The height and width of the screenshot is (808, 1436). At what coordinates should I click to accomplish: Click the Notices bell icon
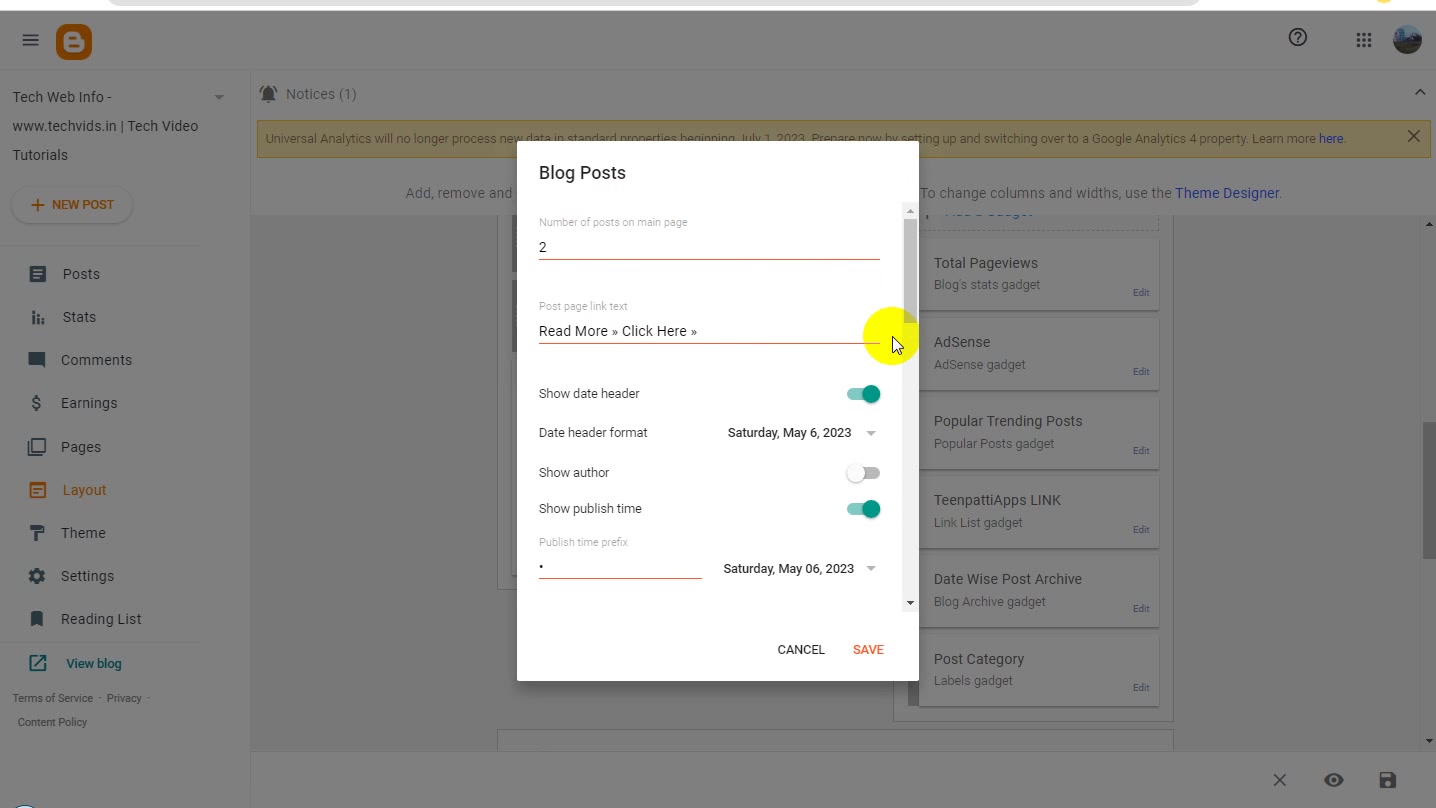(x=268, y=94)
